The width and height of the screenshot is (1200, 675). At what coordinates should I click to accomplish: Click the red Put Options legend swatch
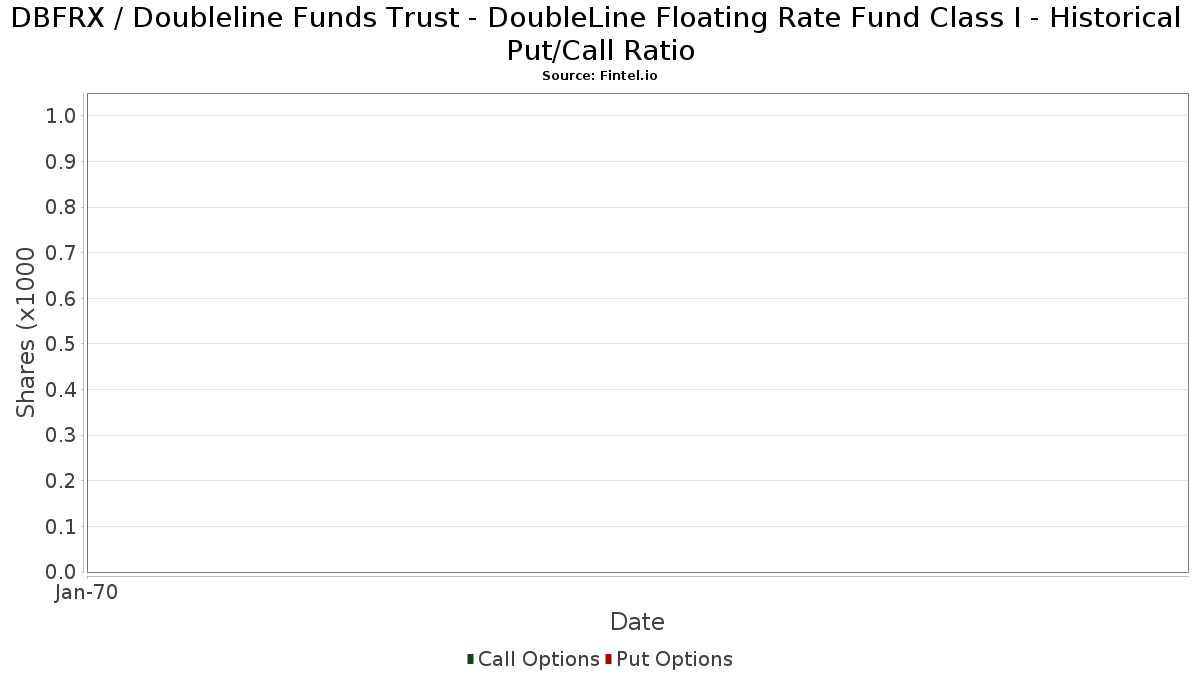tap(608, 659)
